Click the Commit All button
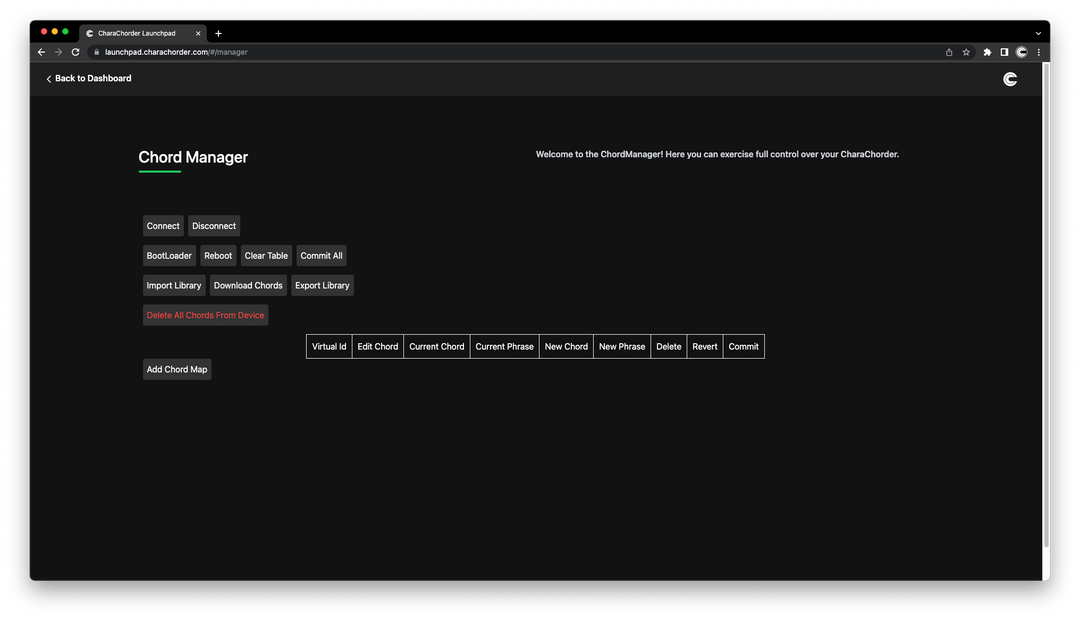 pos(322,256)
